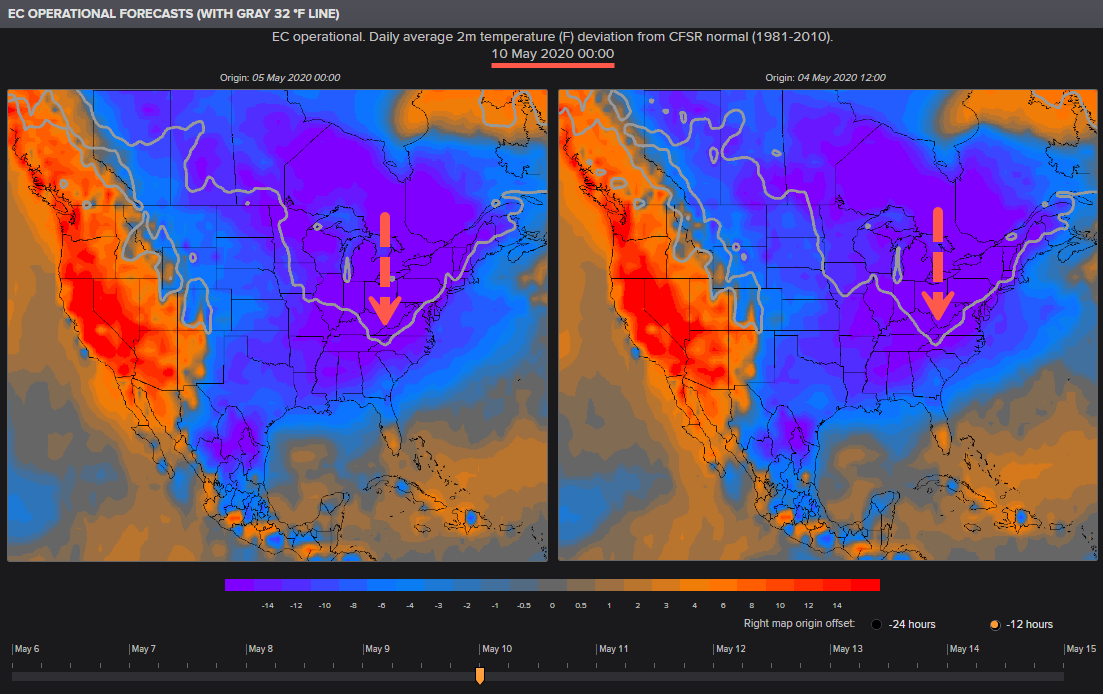Click the left map origin label 05 May 2020
Image resolution: width=1103 pixels, height=694 pixels.
point(280,78)
